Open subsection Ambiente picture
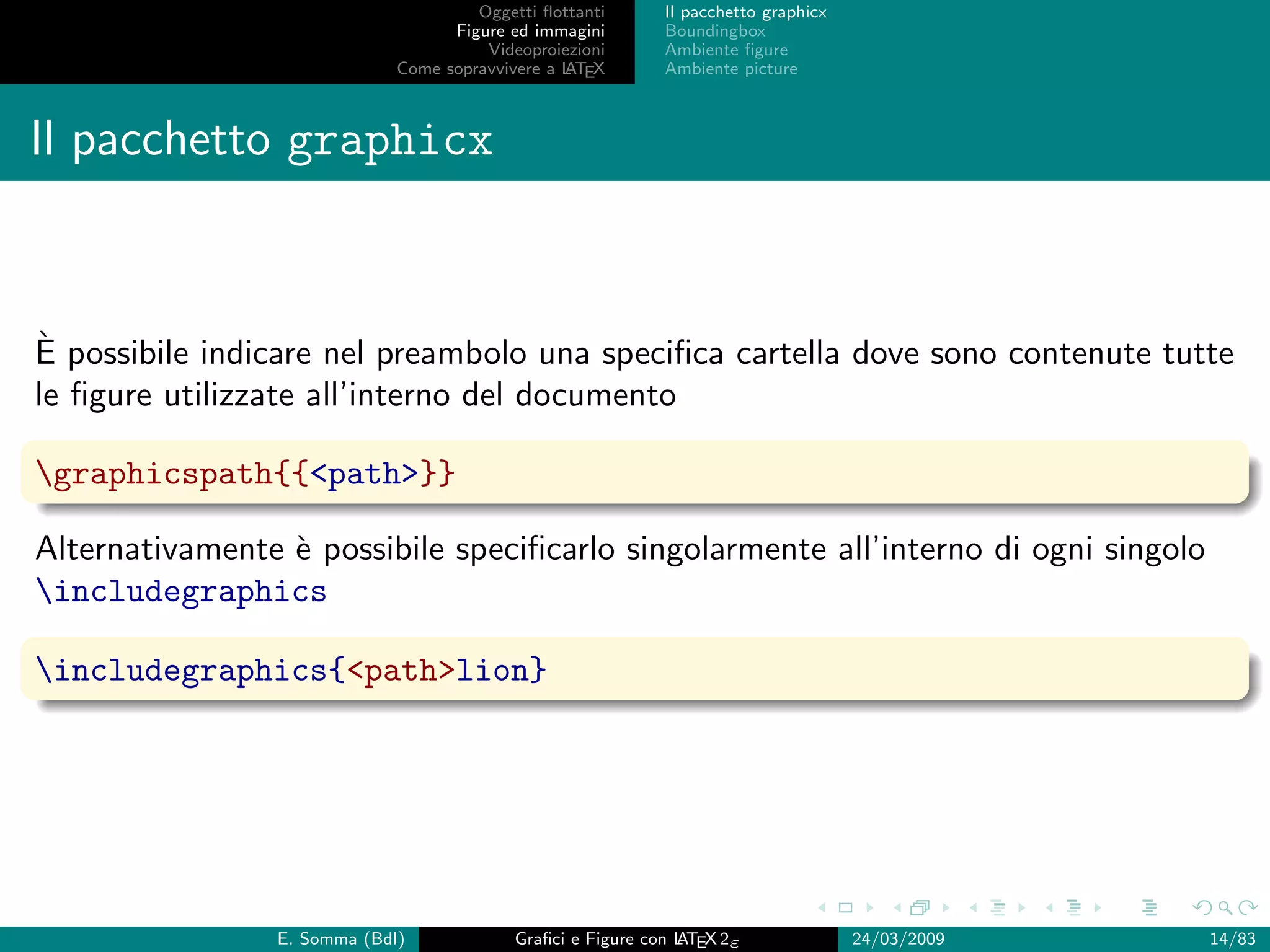The width and height of the screenshot is (1270, 952). (x=731, y=69)
